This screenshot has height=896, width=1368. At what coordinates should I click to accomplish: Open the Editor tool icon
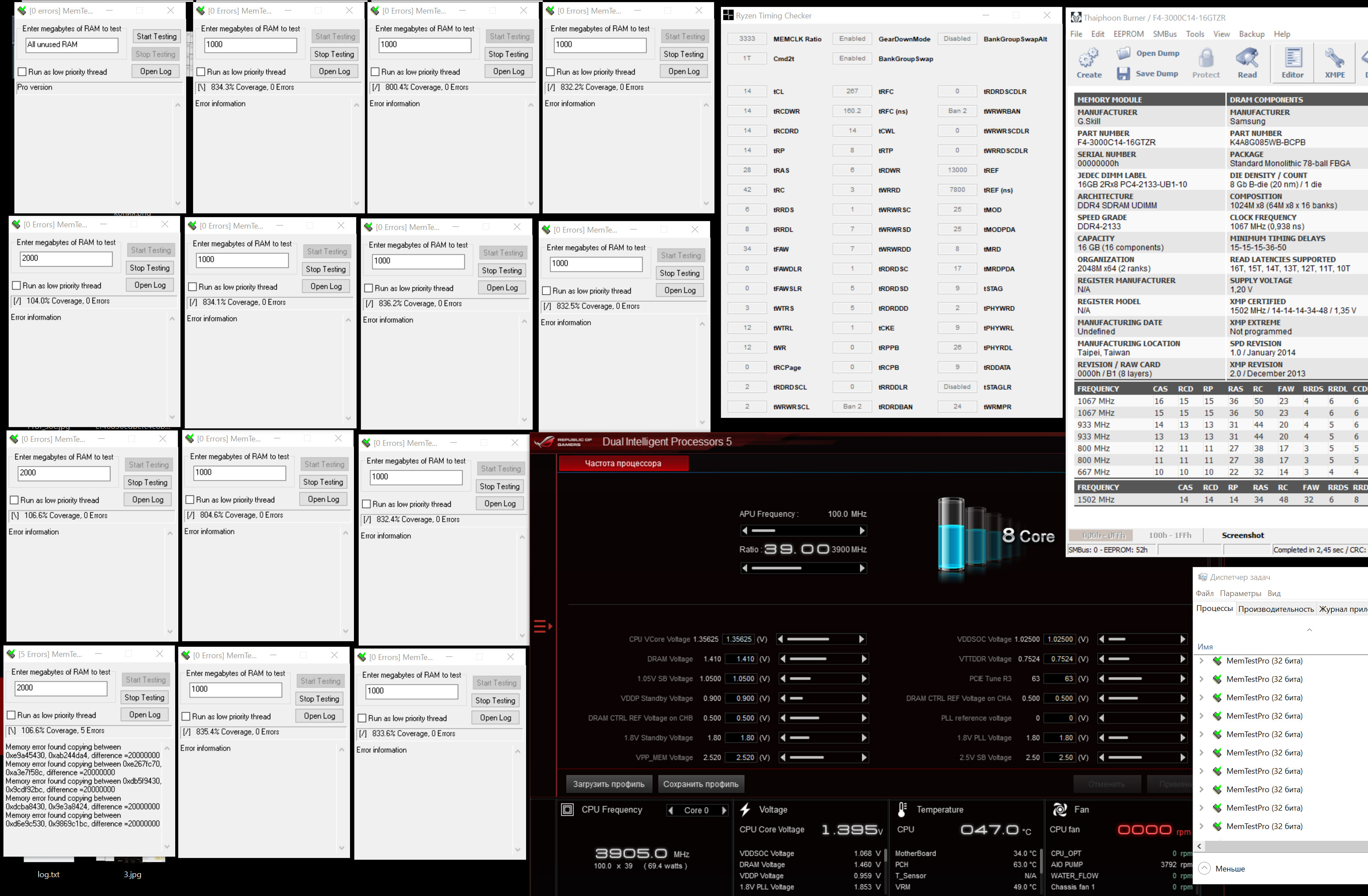click(1293, 58)
